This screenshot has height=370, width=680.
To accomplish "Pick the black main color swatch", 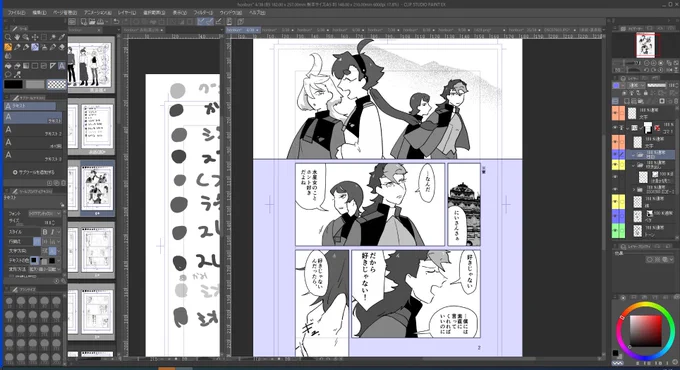I will (x=13, y=84).
